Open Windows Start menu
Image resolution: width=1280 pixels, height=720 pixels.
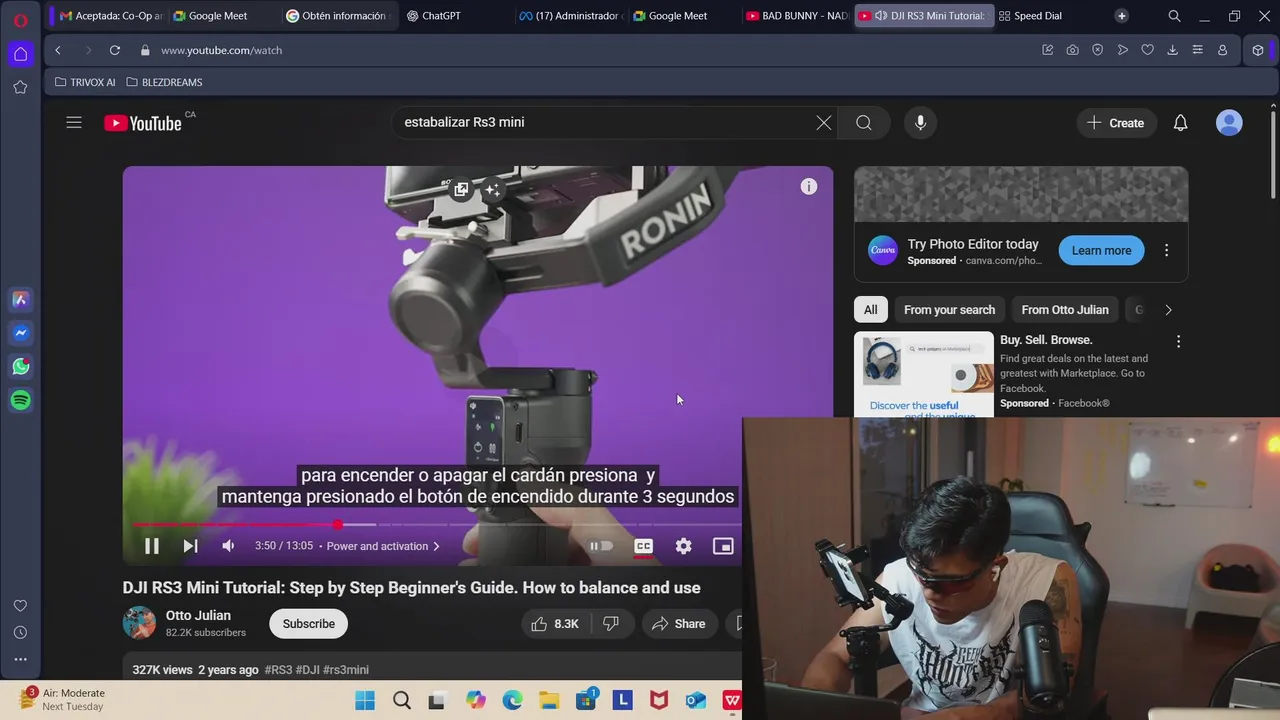click(x=365, y=700)
